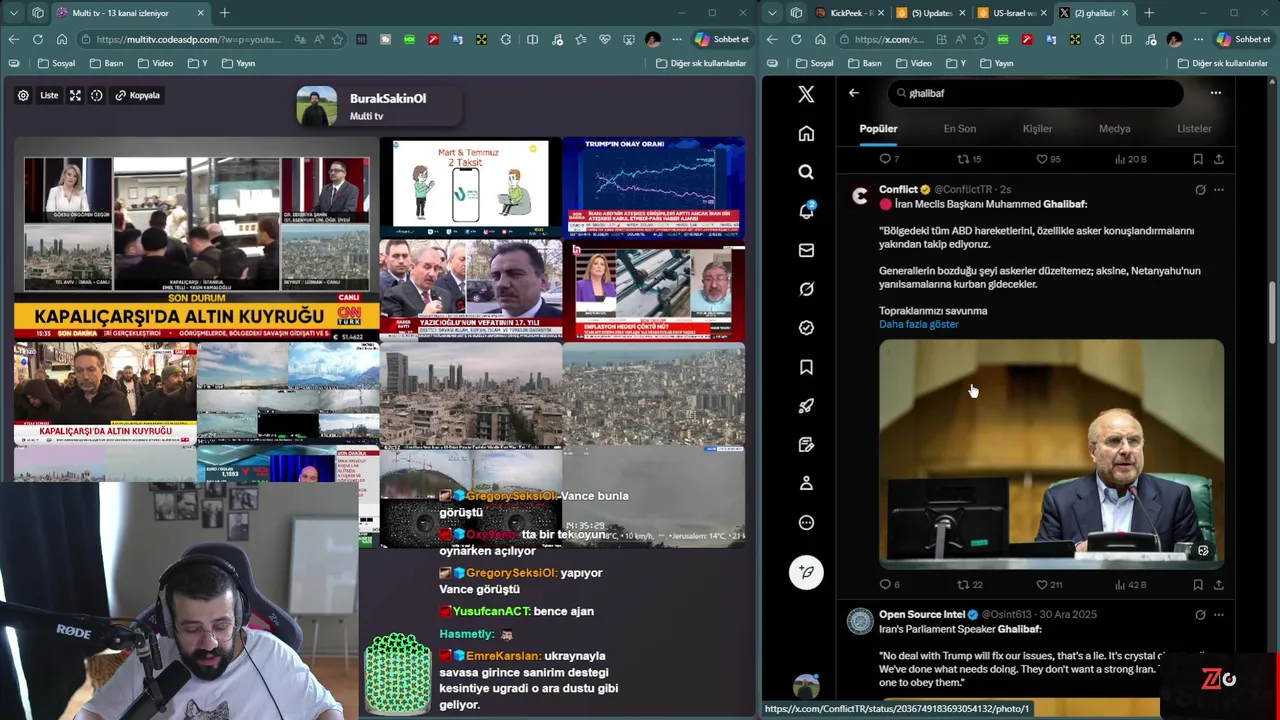Open Diğer sık kullanılanlar folder in right browser

pyautogui.click(x=1223, y=63)
